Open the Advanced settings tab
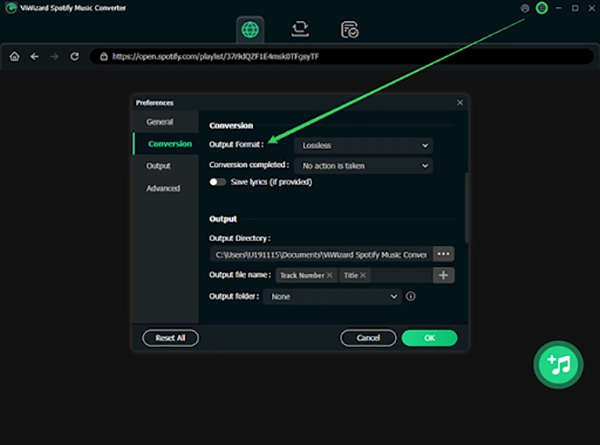 165,188
